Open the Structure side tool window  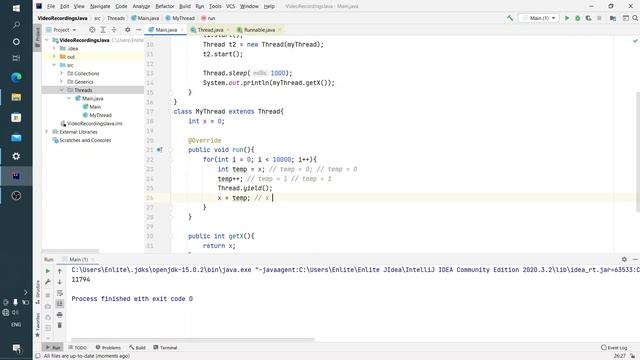[38, 291]
